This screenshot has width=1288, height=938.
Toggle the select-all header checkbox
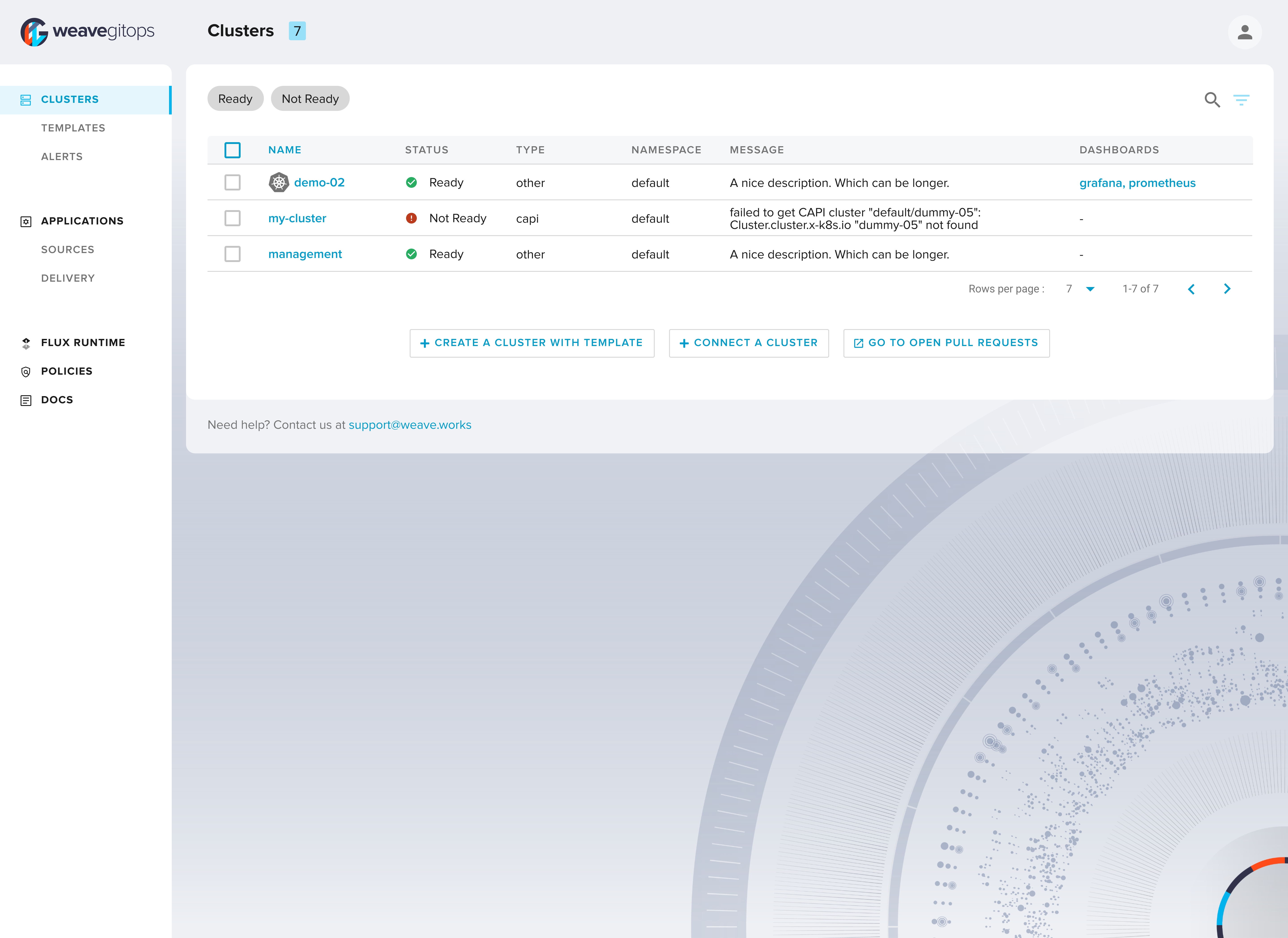[x=232, y=150]
